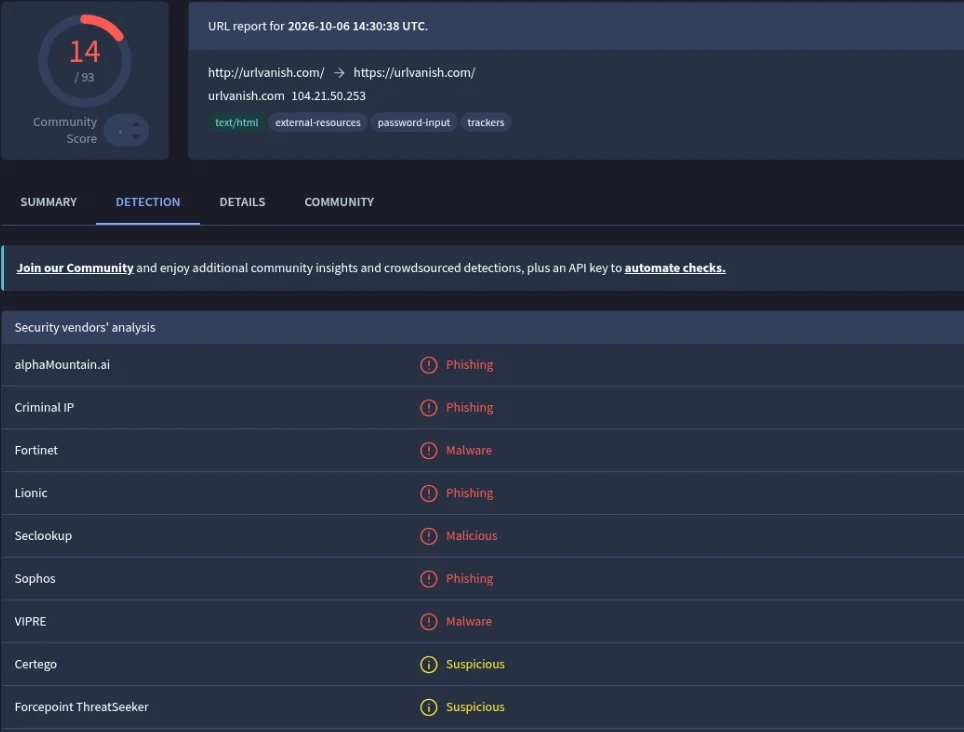Select the Criminal IP vendor name

coord(44,407)
